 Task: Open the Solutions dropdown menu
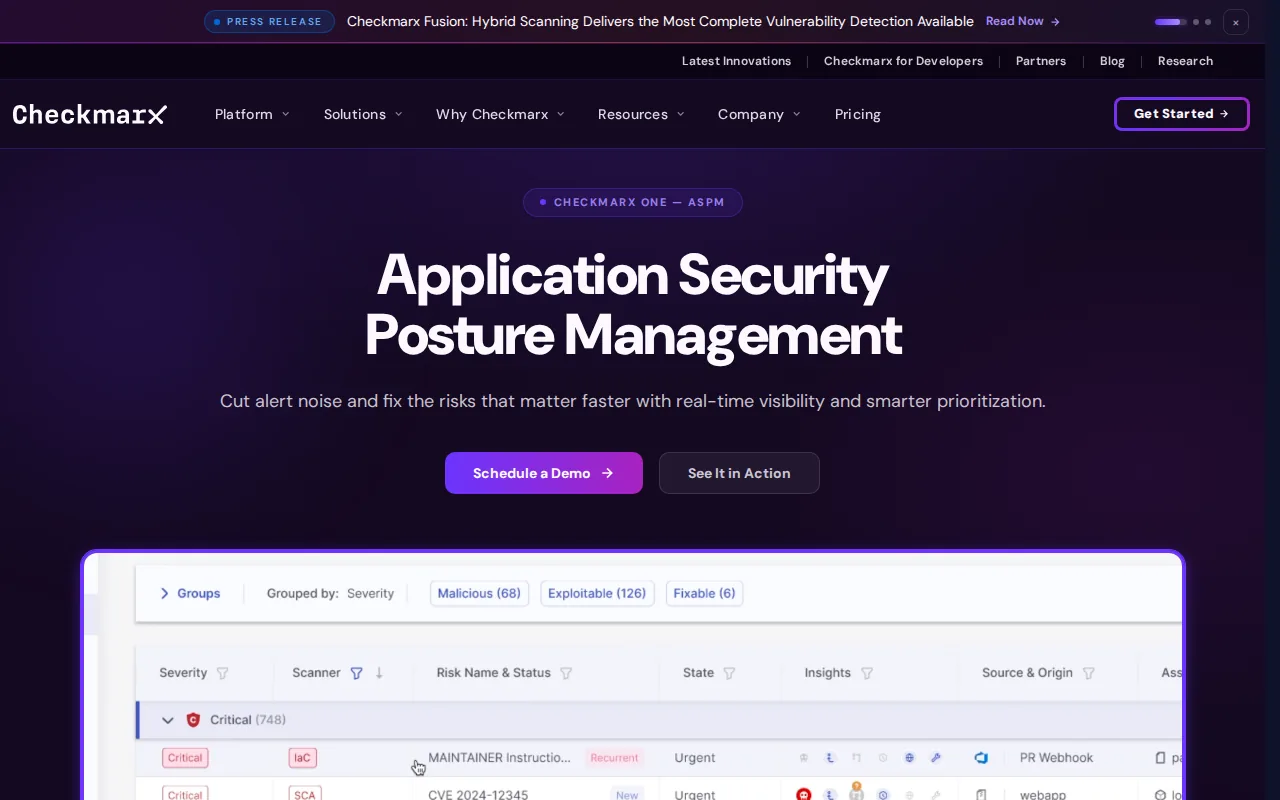pos(363,114)
